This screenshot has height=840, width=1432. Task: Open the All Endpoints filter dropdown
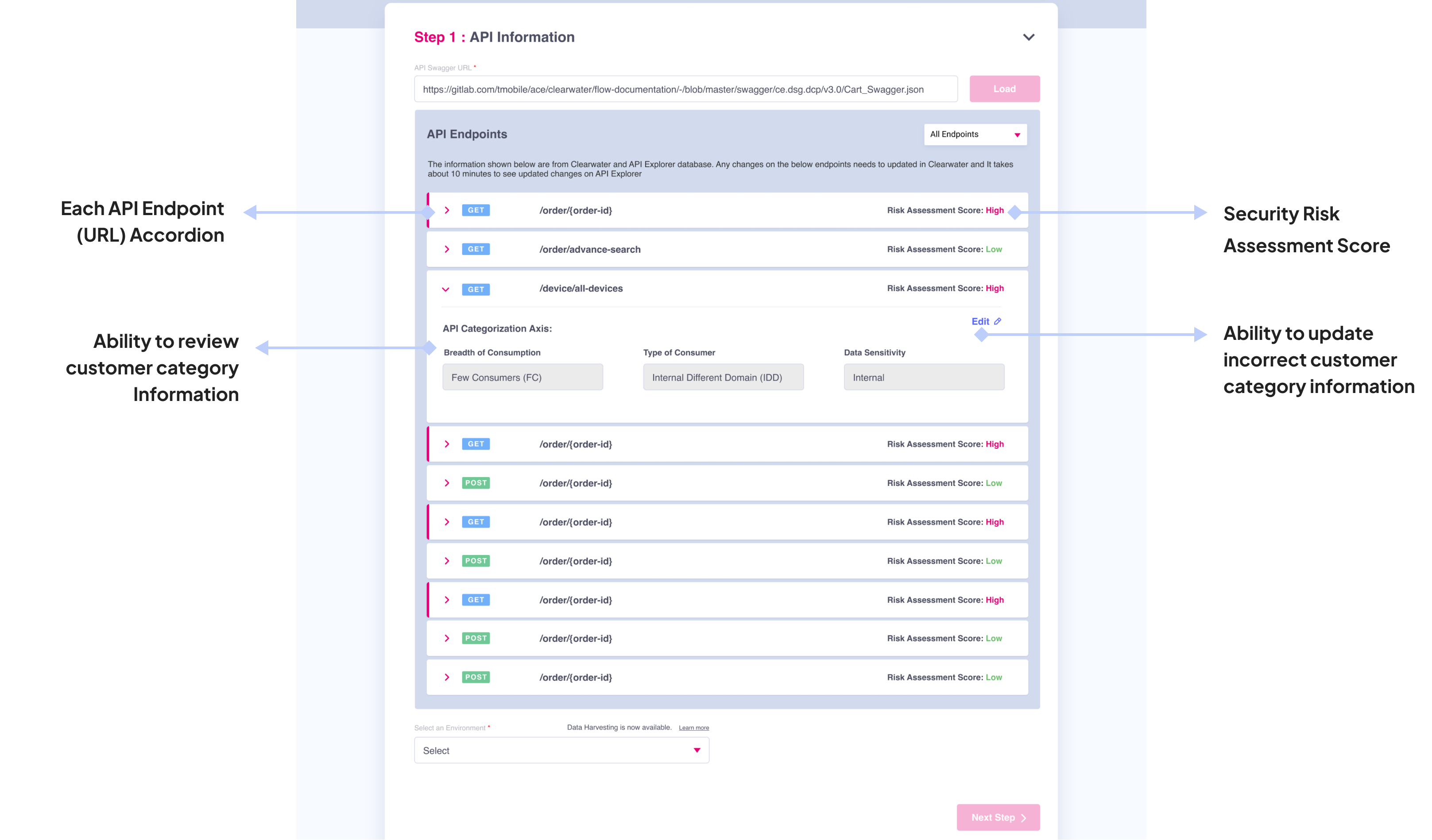pos(975,135)
